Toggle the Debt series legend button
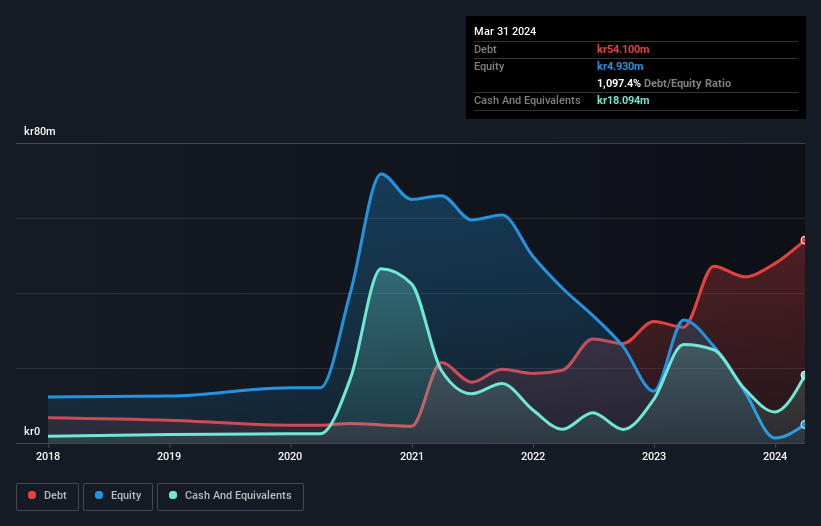821x526 pixels. [47, 496]
